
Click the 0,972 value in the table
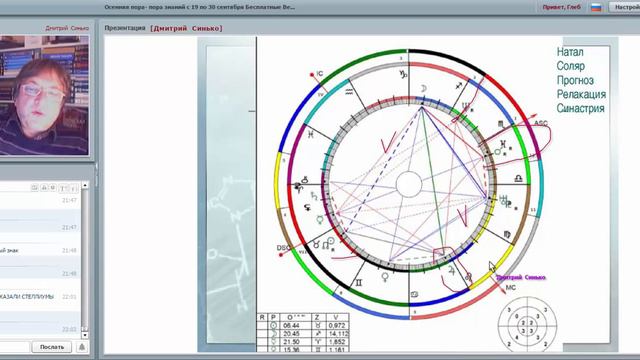click(x=338, y=326)
